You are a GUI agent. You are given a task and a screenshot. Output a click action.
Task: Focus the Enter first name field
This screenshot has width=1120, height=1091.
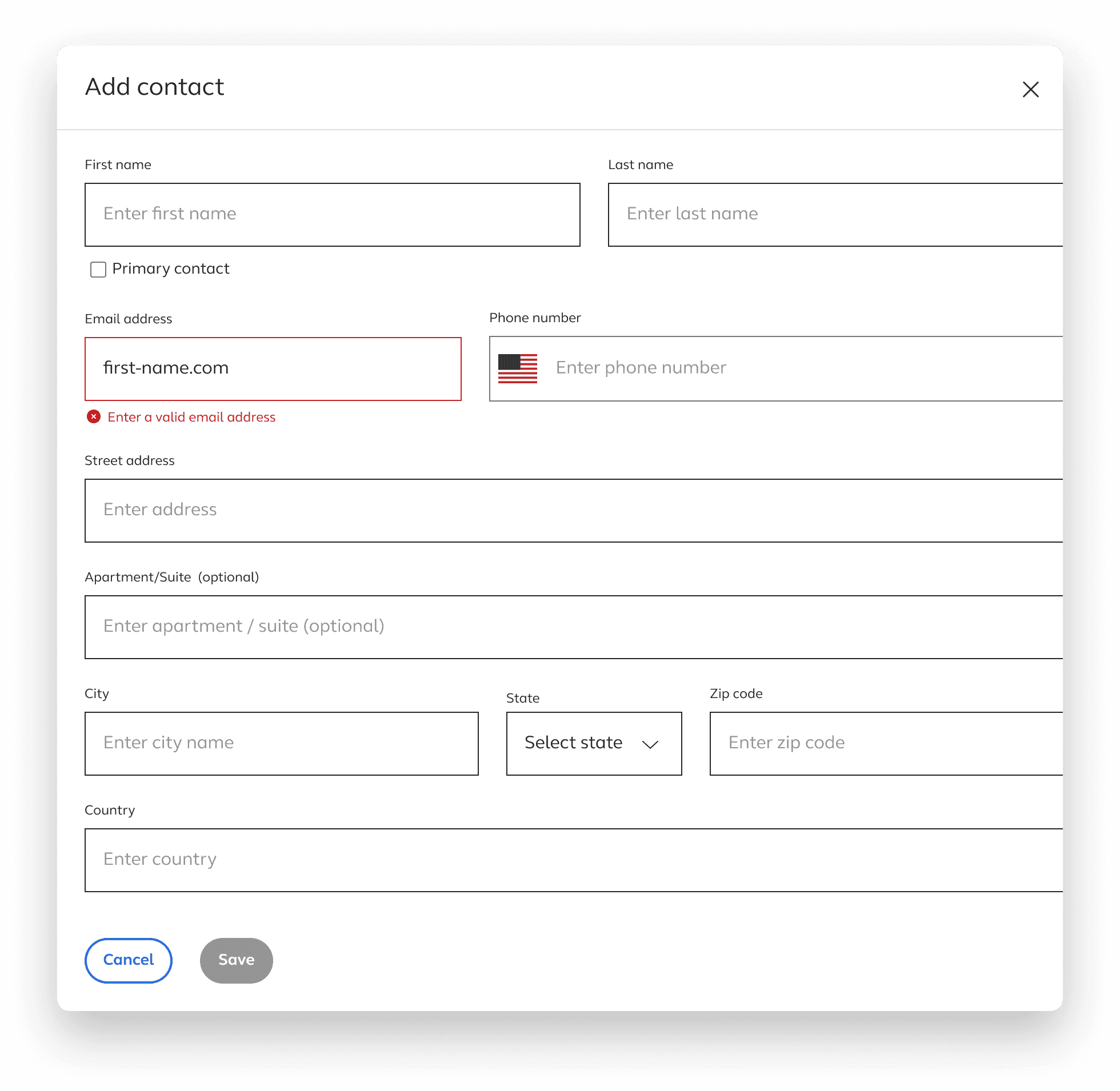tap(332, 215)
